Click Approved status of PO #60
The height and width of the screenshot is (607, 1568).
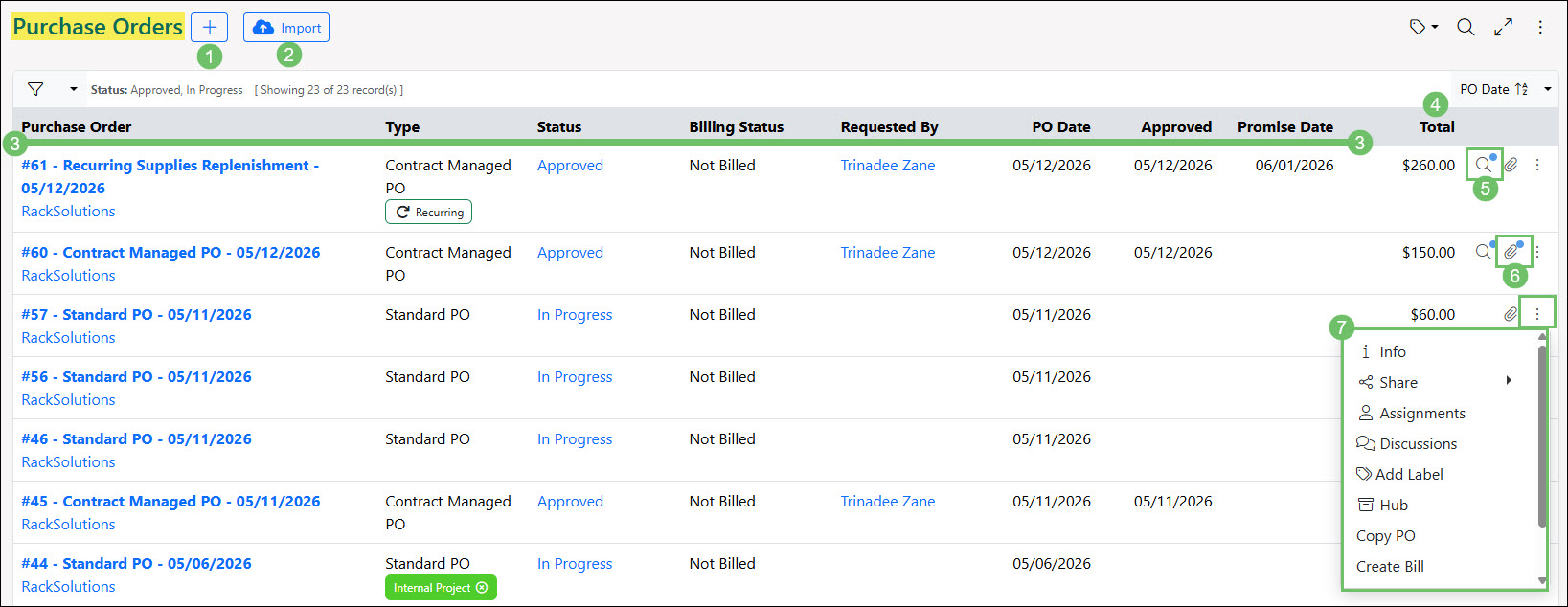(x=570, y=252)
